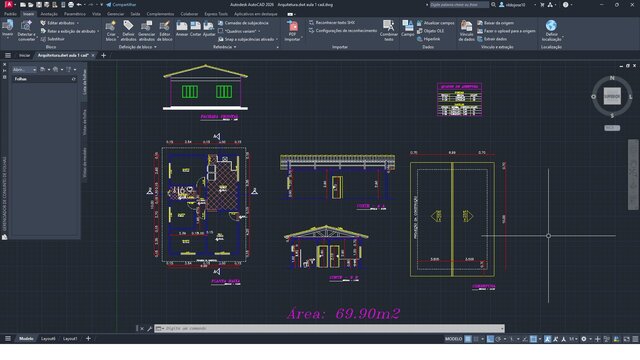Toggle polar tracking in status bar
This screenshot has width=640, height=360.
[x=498, y=339]
